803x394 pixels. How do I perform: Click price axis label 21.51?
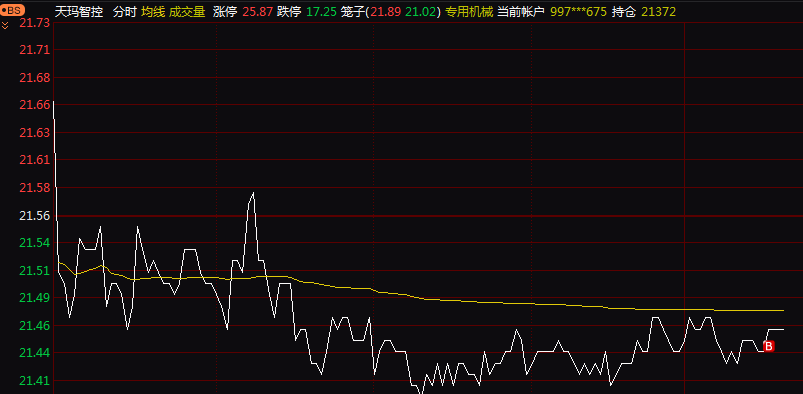[35, 271]
